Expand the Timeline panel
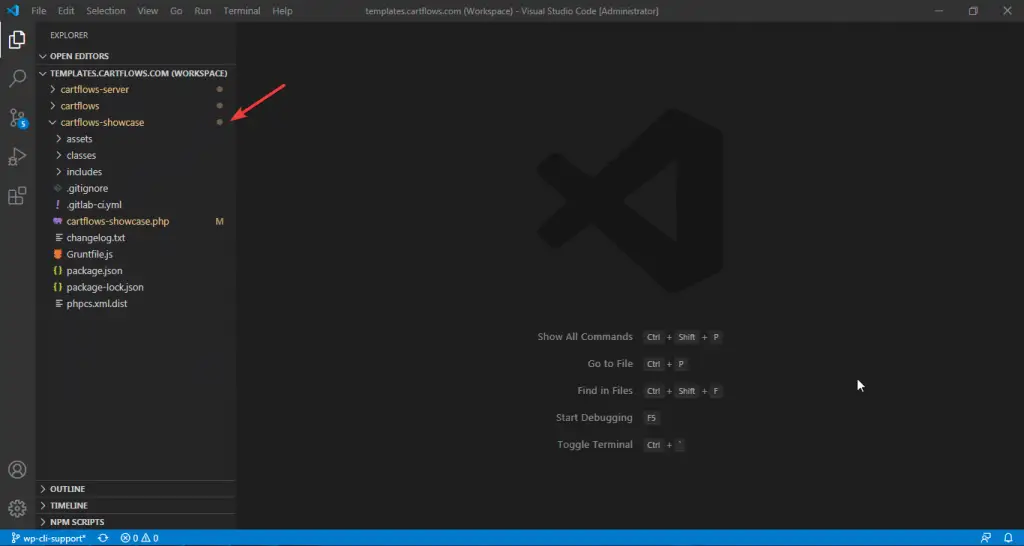 pos(136,506)
